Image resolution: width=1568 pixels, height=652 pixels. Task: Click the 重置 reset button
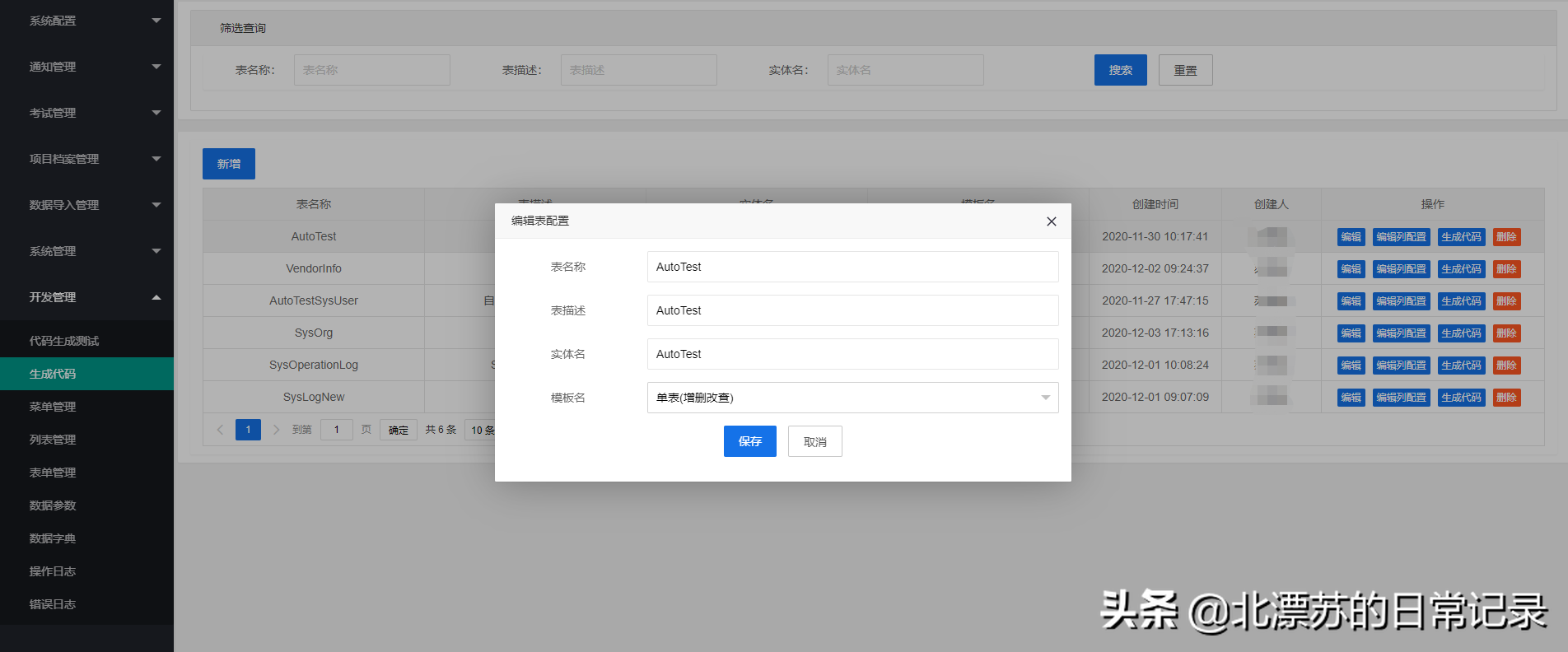1185,70
